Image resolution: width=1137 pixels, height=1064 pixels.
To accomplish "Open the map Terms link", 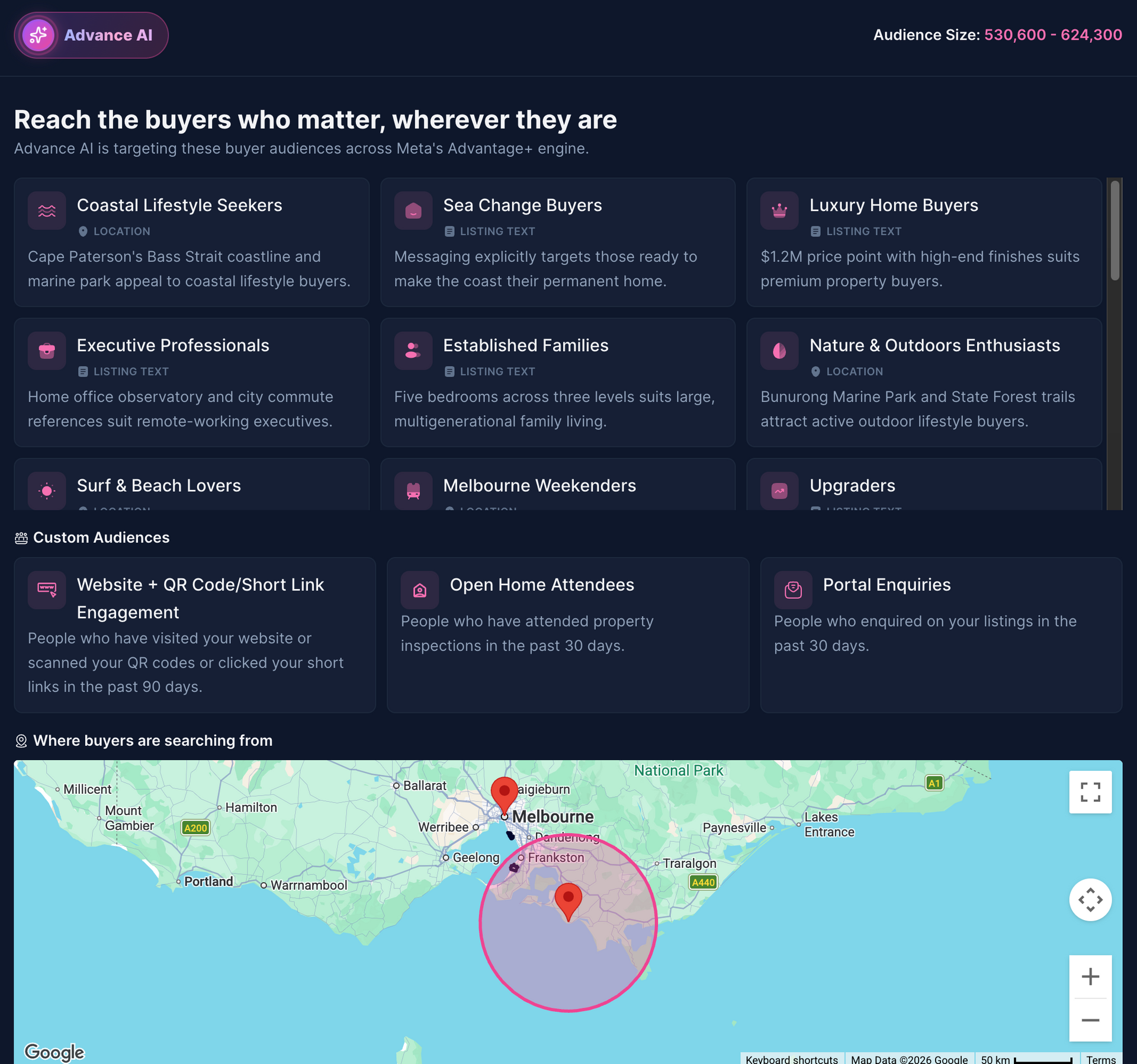I will [x=1101, y=1059].
